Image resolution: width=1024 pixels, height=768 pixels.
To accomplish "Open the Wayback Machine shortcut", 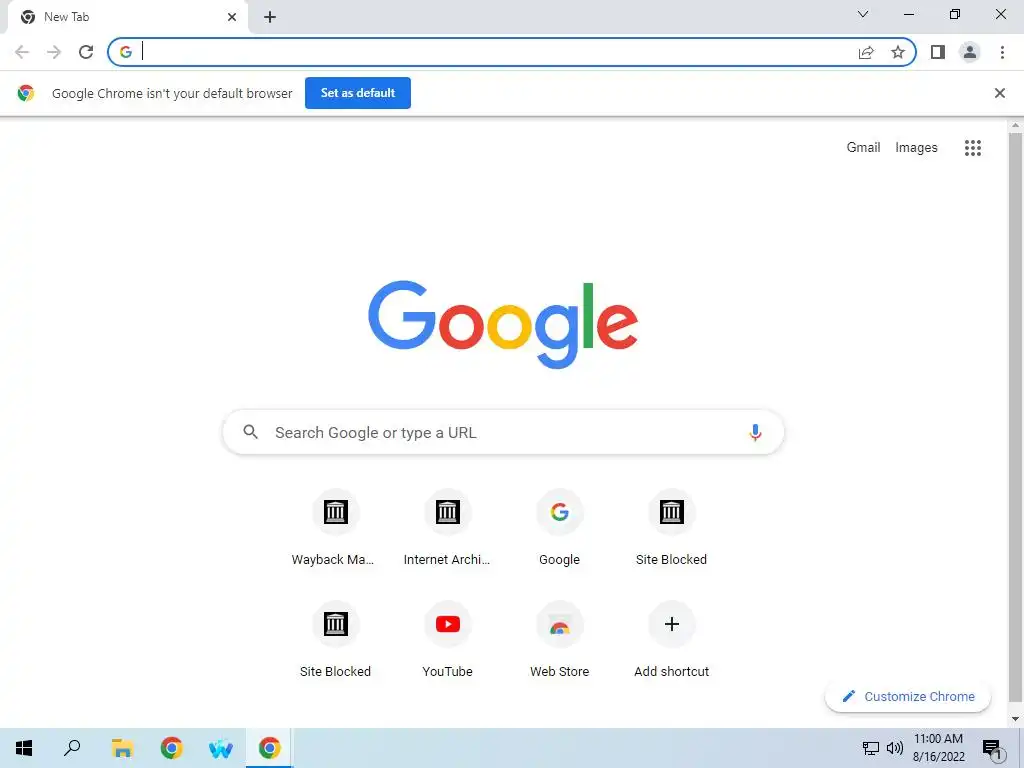I will pyautogui.click(x=335, y=527).
